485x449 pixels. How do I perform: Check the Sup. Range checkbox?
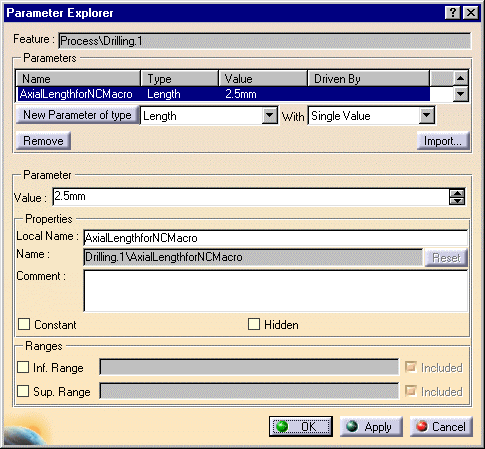point(23,391)
